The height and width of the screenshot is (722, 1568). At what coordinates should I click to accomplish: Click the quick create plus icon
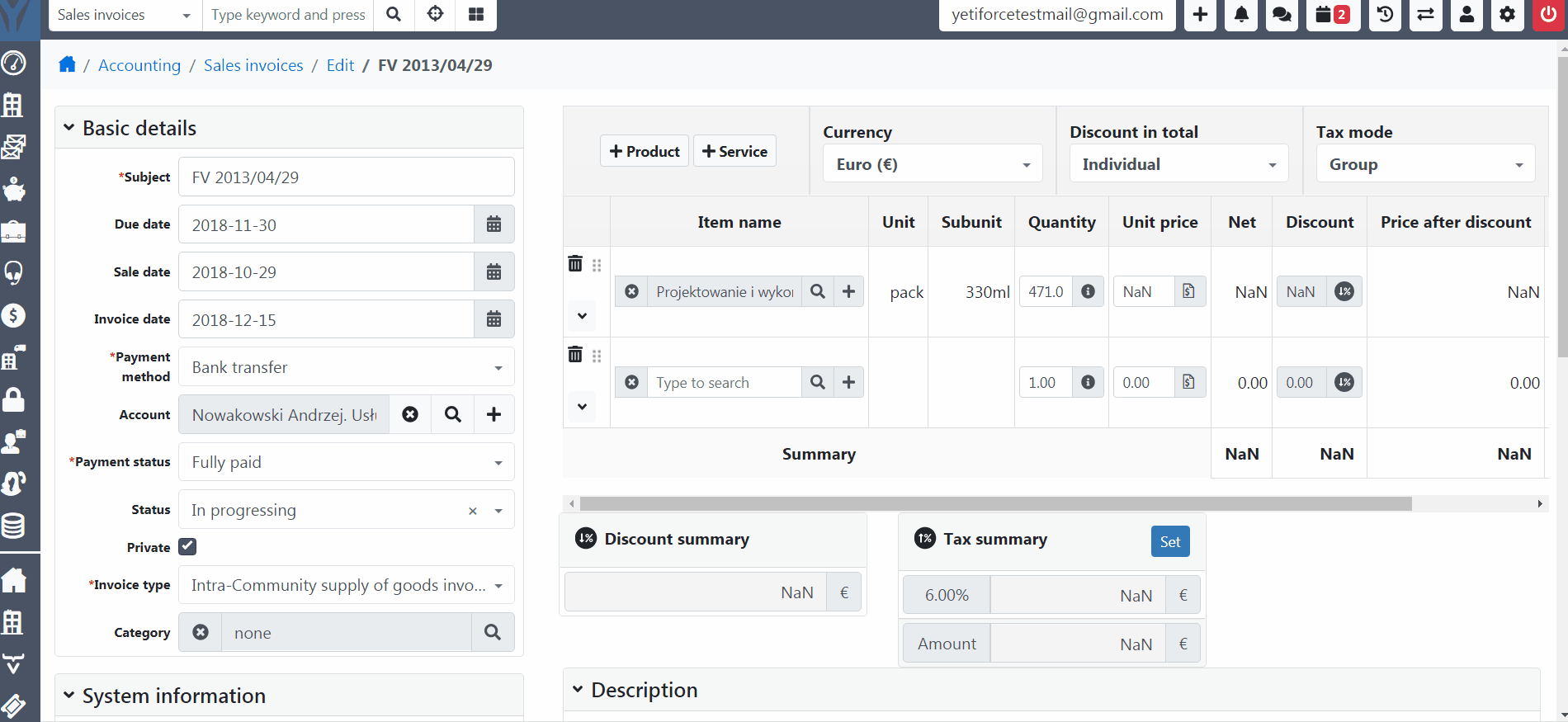point(1201,15)
